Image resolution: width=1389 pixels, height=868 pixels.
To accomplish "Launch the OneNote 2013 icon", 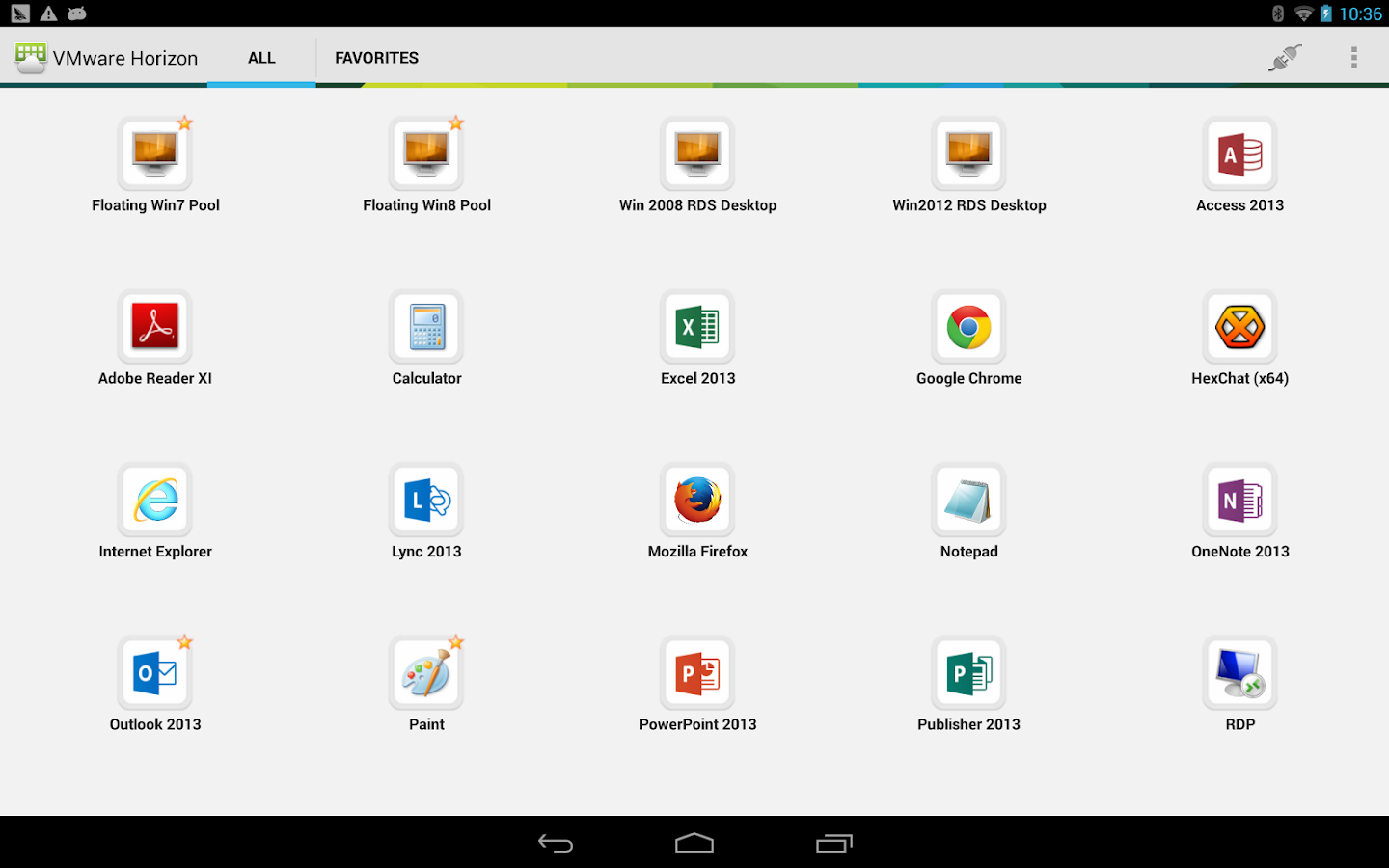I will [x=1240, y=500].
